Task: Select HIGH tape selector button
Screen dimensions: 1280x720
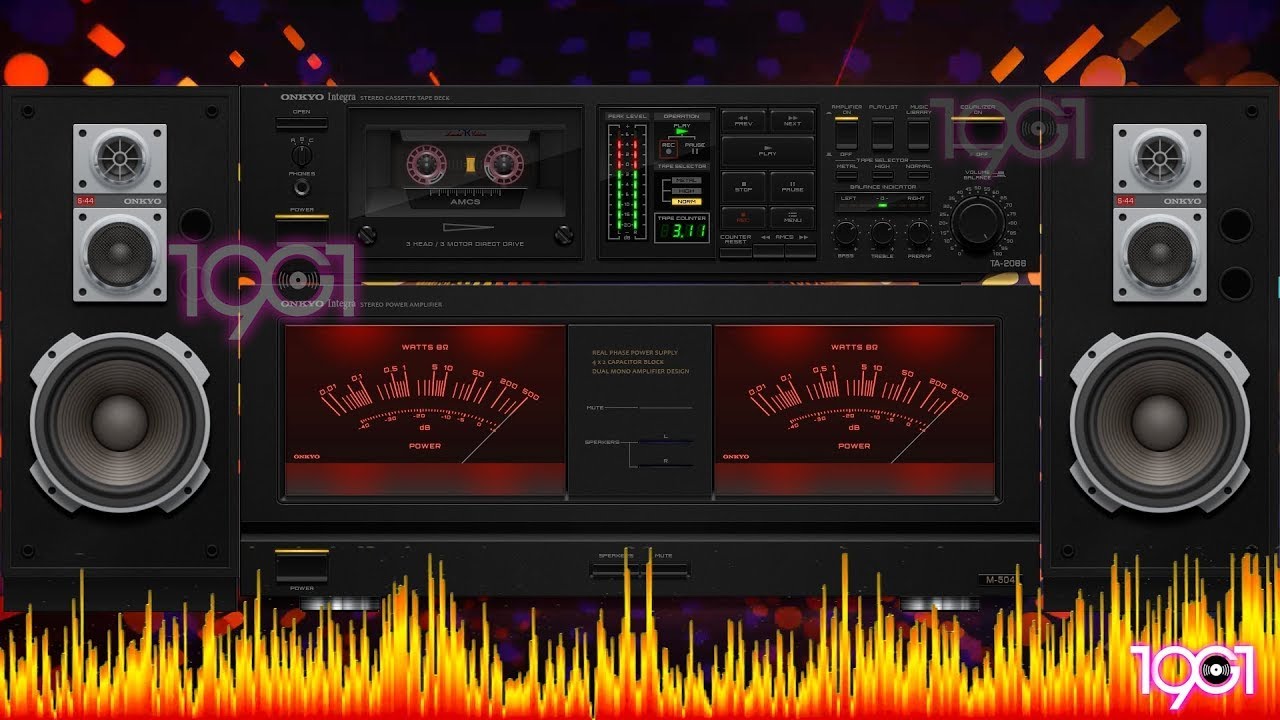Action: click(882, 175)
